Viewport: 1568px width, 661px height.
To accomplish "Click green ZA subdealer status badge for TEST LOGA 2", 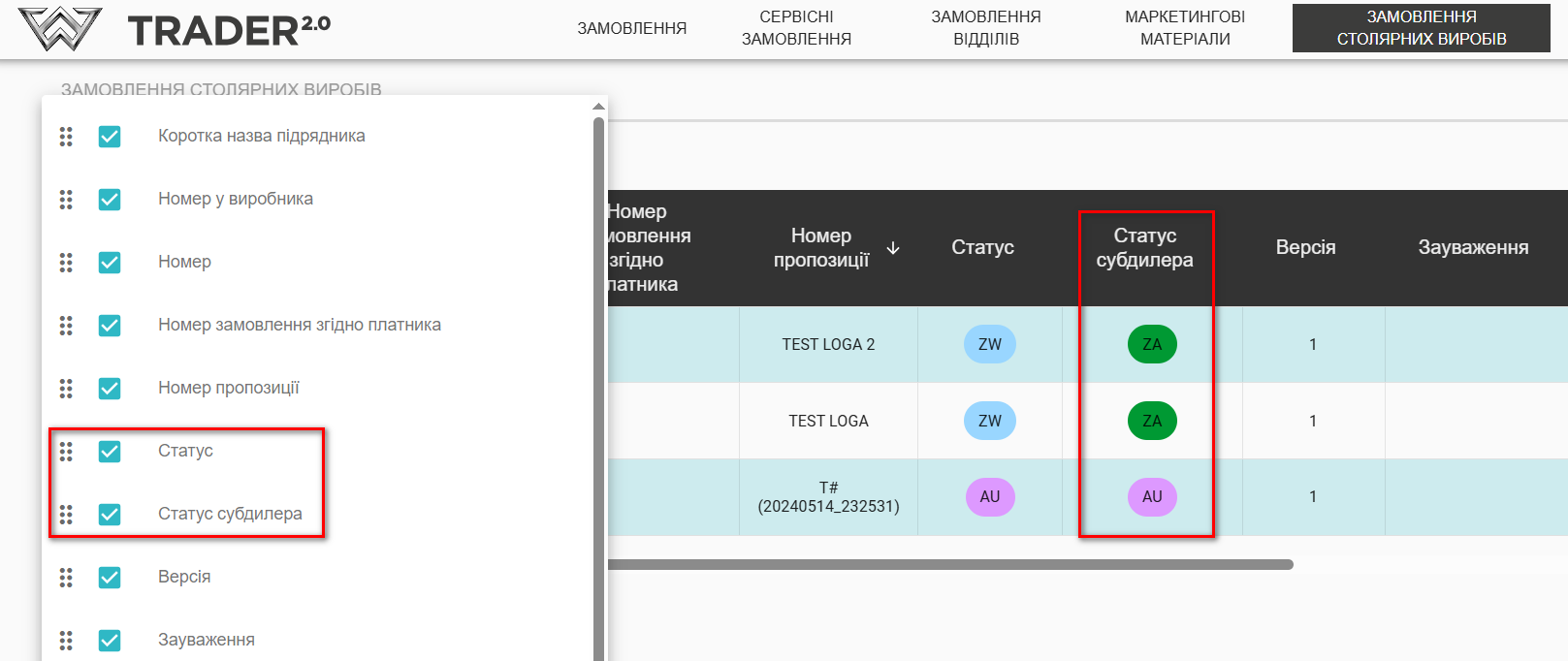I will click(x=1151, y=344).
